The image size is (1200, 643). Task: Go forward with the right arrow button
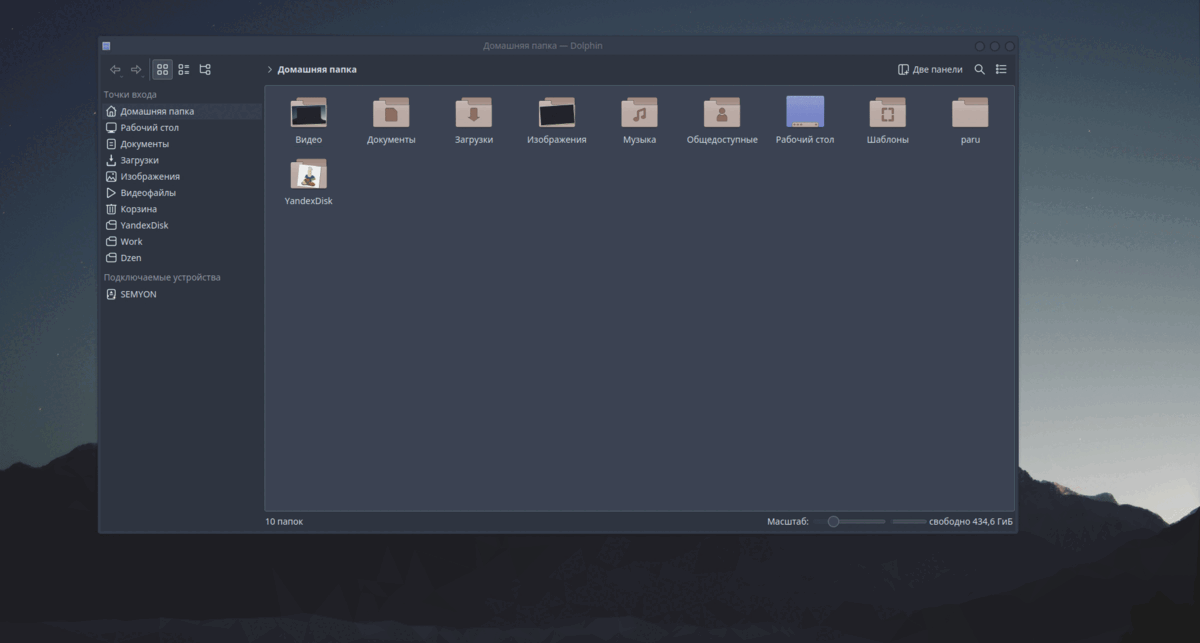pos(137,70)
